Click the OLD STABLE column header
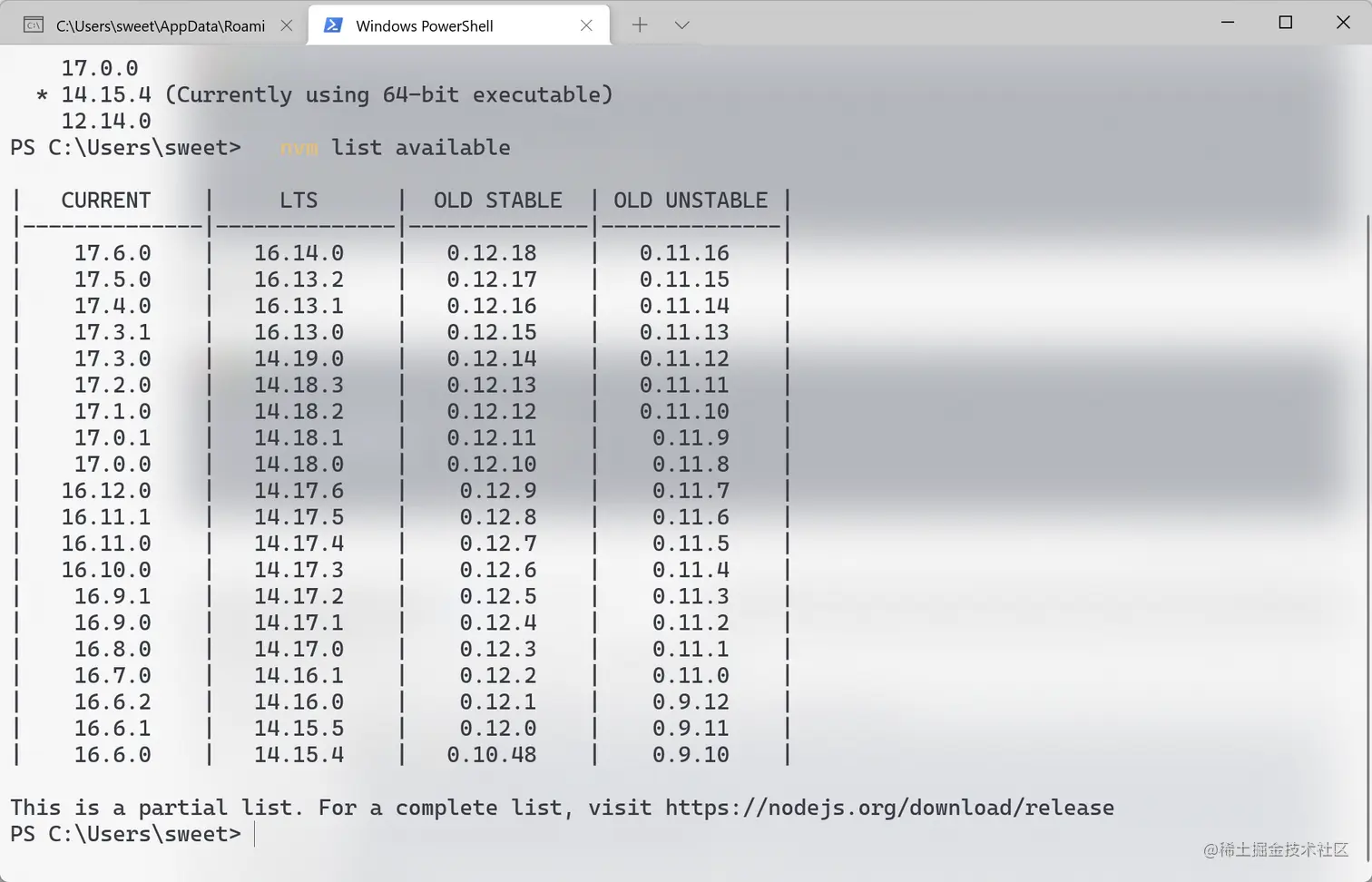Viewport: 1372px width, 882px height. coord(498,201)
